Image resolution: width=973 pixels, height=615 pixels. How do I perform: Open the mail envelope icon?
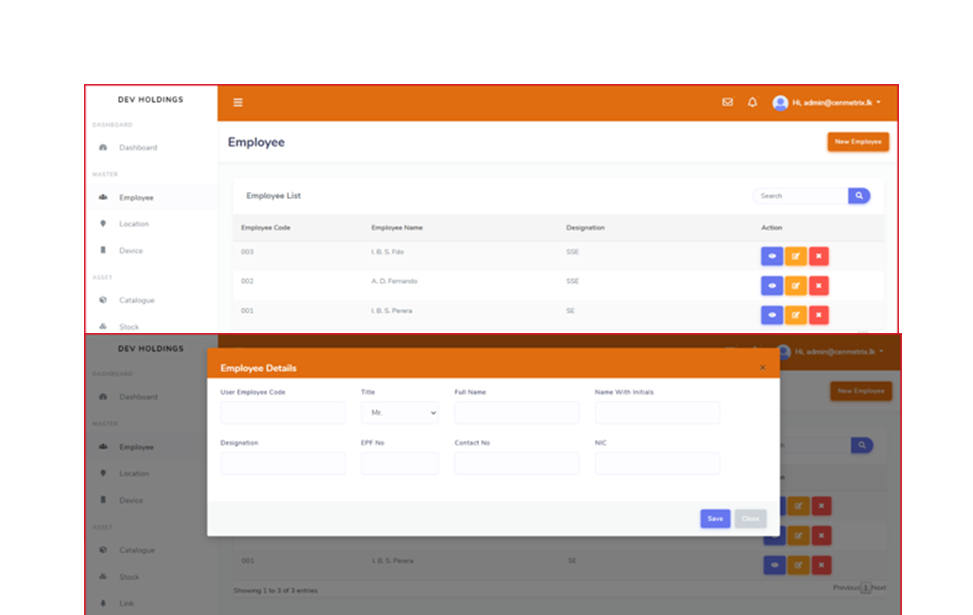pyautogui.click(x=727, y=102)
